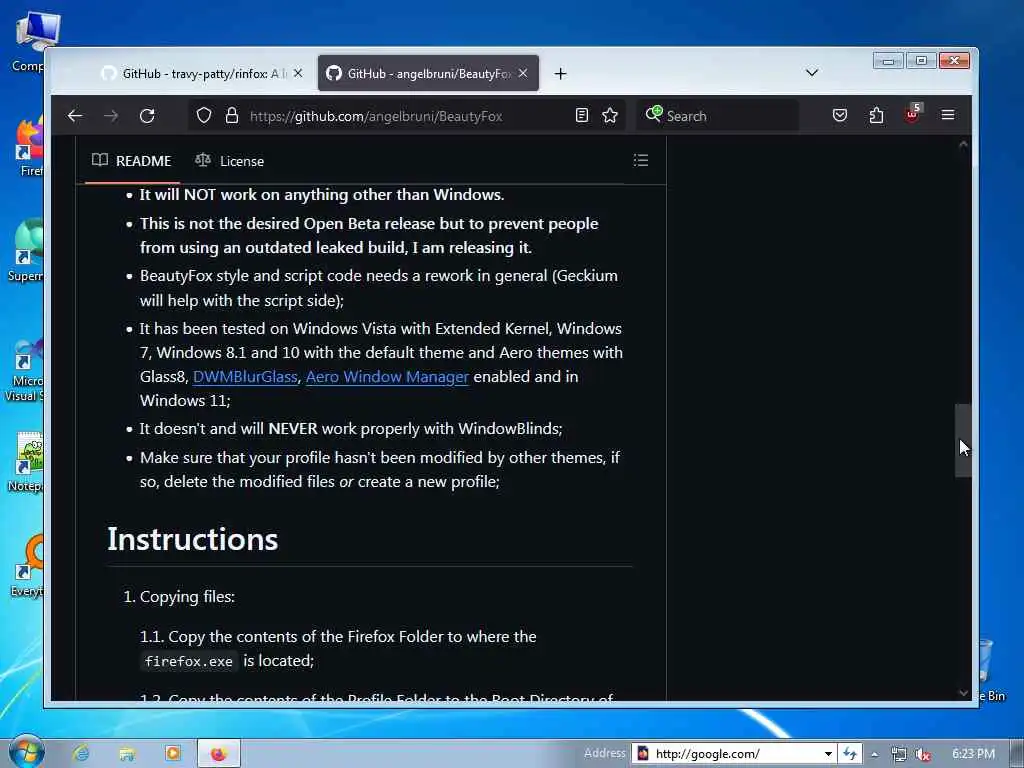Open Pocket save icon

(840, 116)
